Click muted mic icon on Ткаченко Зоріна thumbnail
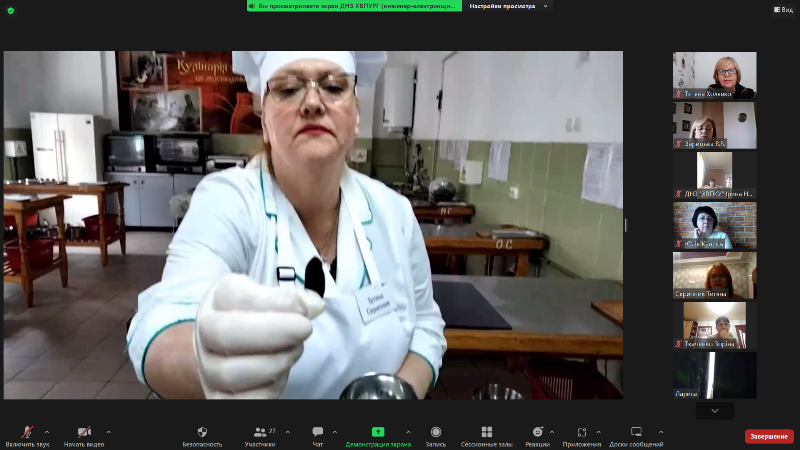 click(x=679, y=344)
